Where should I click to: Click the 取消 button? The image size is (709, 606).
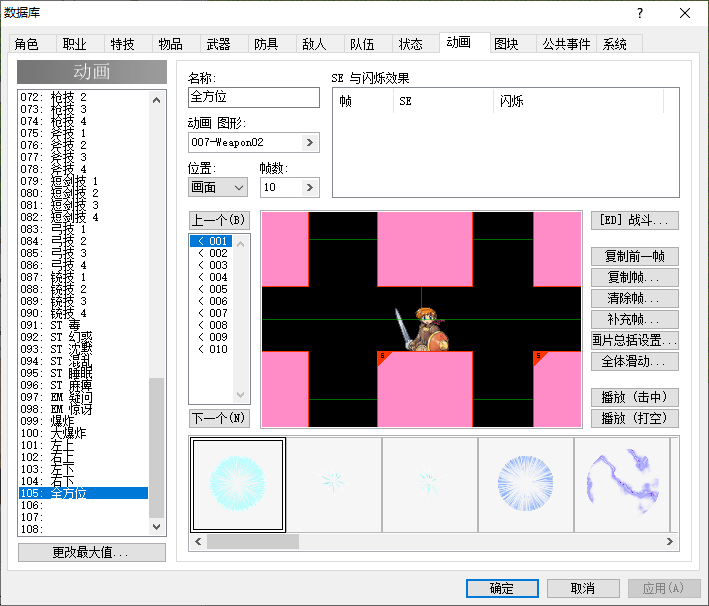click(583, 588)
